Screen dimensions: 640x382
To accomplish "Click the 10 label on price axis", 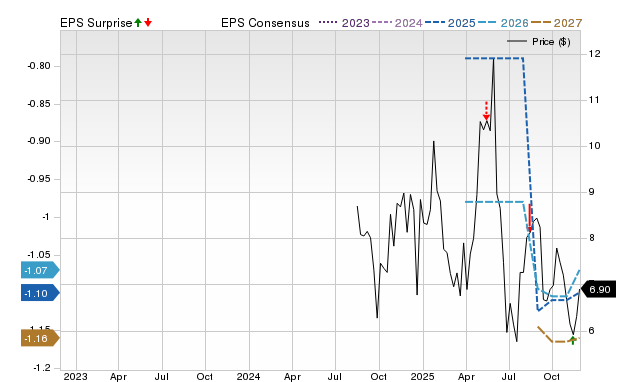I will click(x=594, y=146).
